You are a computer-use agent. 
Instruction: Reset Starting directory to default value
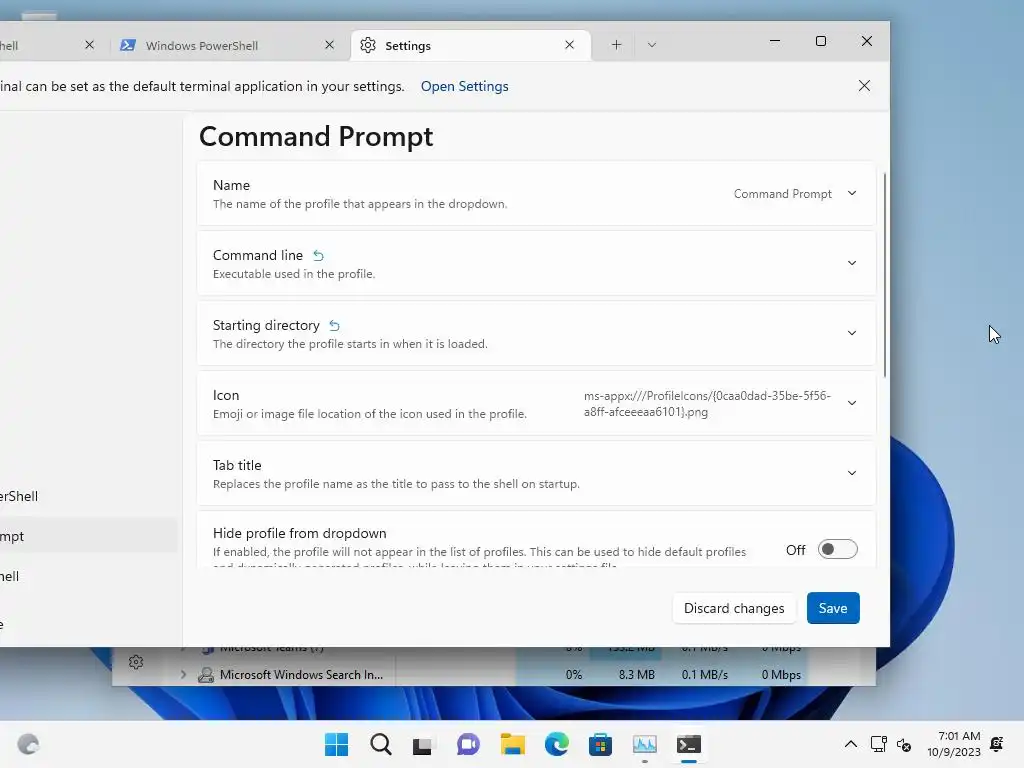[334, 325]
